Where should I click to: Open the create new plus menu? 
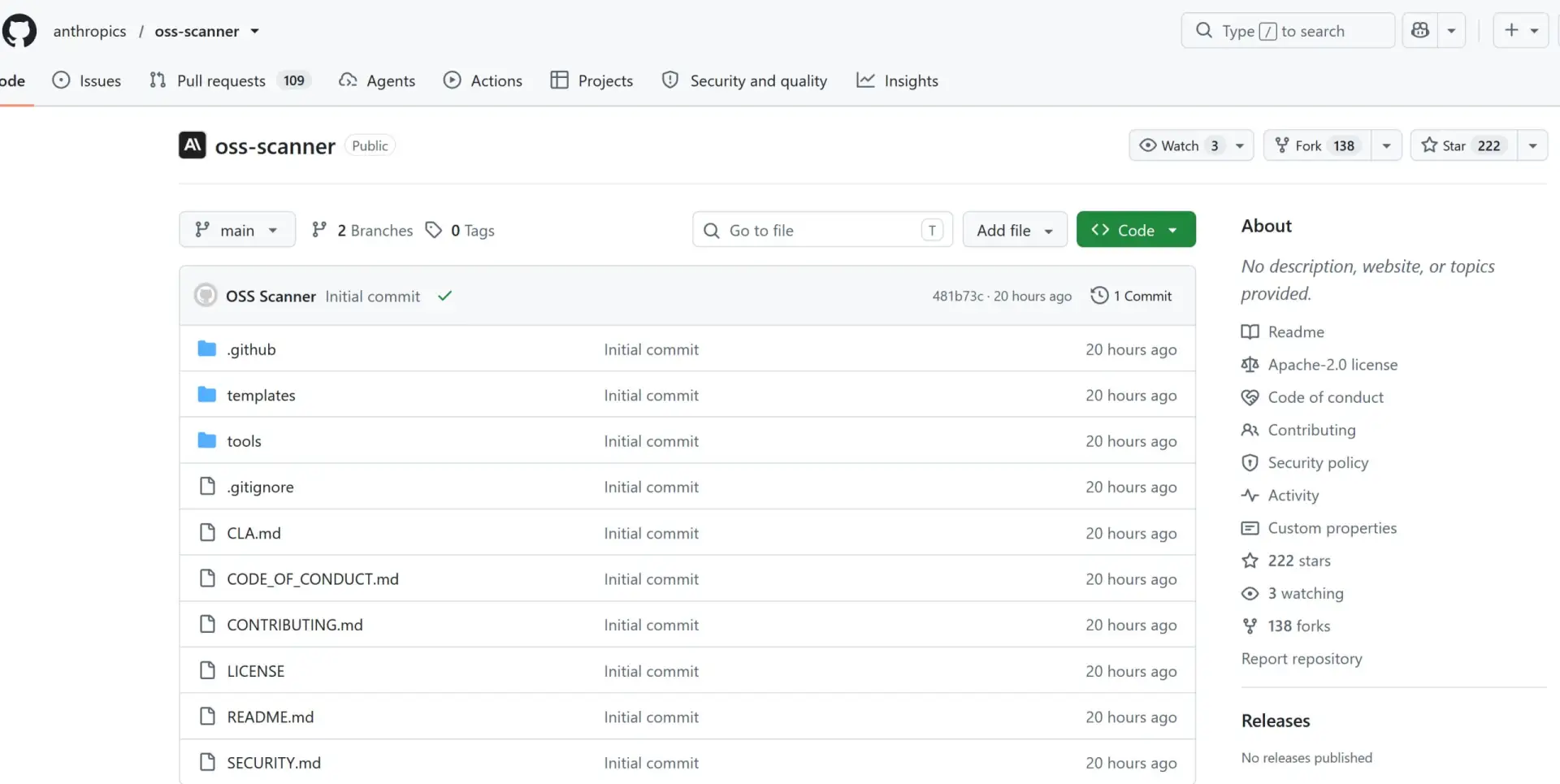[1521, 31]
